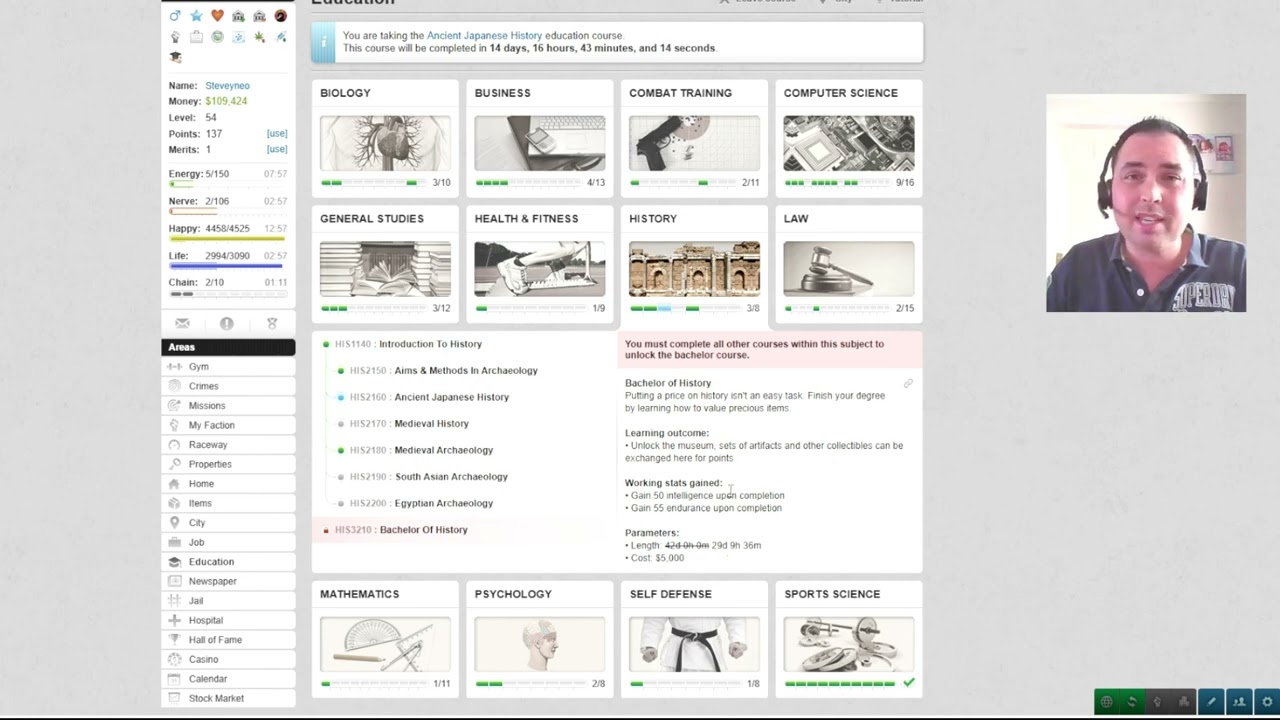Click the pencil icon in bottom chat bar
Screen dimensions: 1280x720
(1211, 702)
